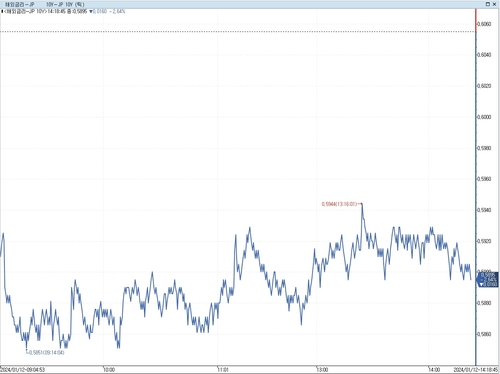Viewport: 500px width, 374px height.
Task: Click the 0.5920 price axis label
Action: click(x=484, y=241)
